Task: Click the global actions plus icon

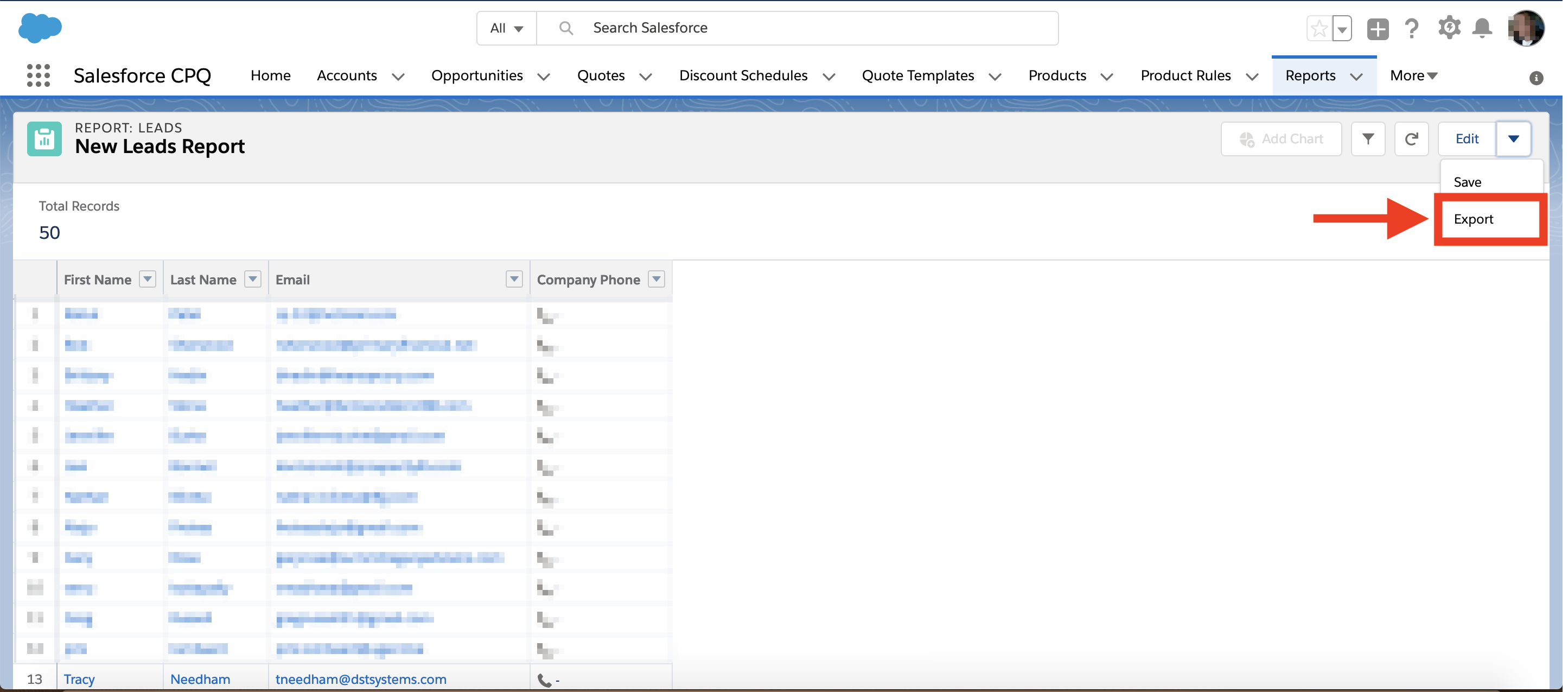Action: 1378,29
